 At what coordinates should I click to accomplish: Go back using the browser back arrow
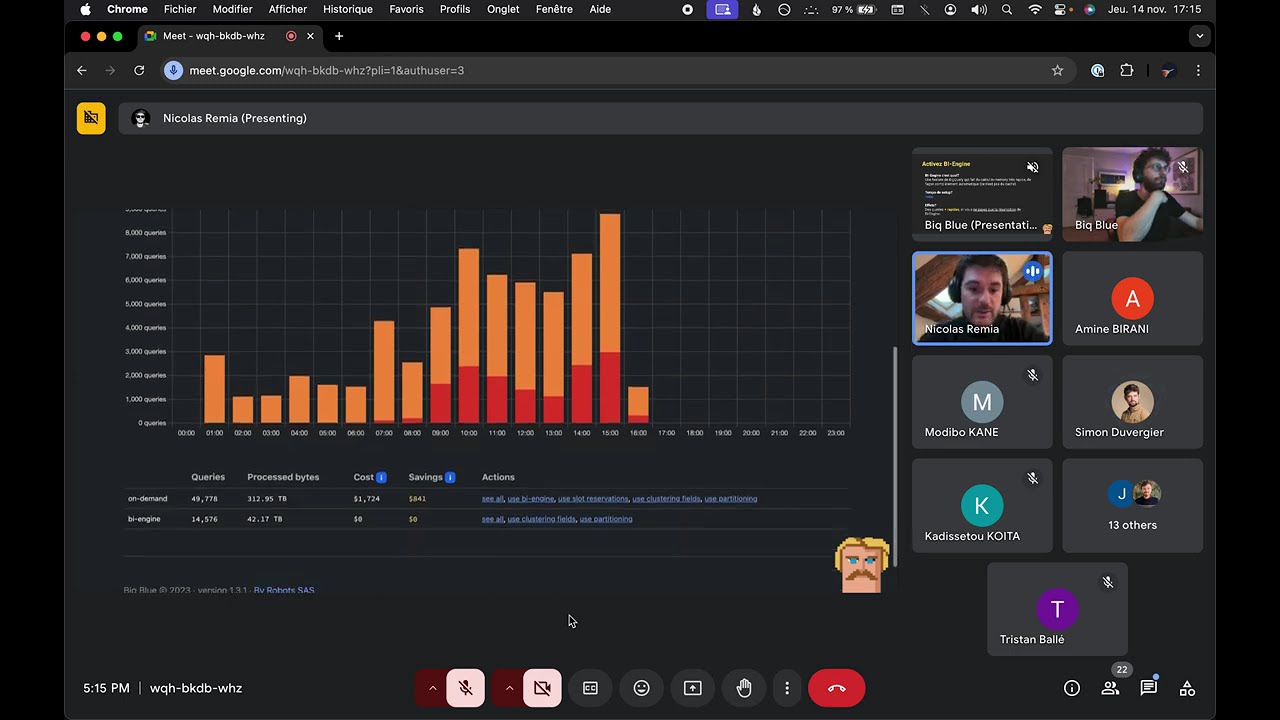(82, 70)
